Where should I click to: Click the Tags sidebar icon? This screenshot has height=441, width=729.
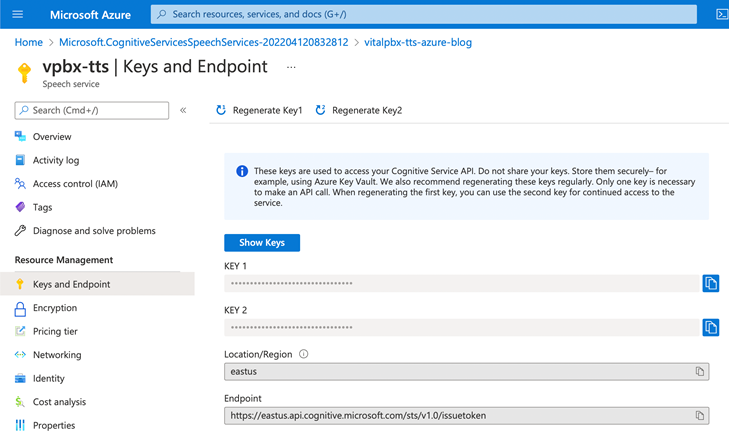coord(20,207)
